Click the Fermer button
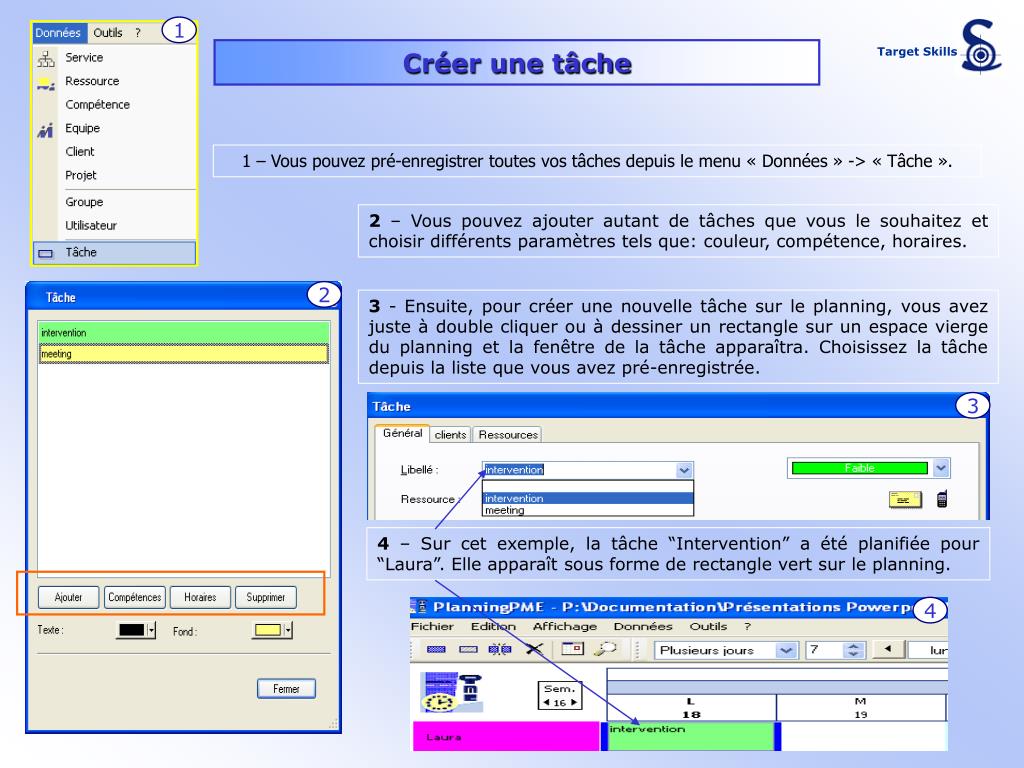This screenshot has width=1024, height=768. click(286, 688)
